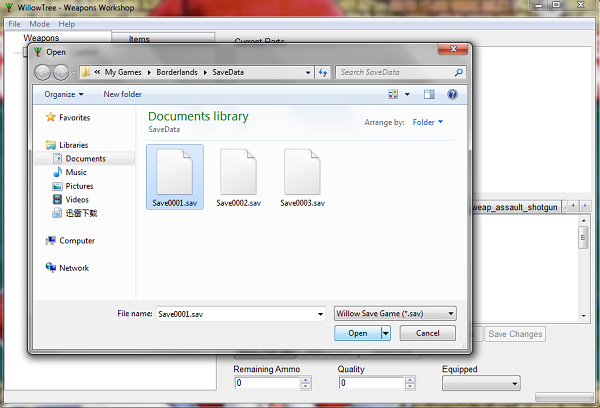Click New folder in the toolbar
This screenshot has height=408, width=600.
[x=122, y=94]
